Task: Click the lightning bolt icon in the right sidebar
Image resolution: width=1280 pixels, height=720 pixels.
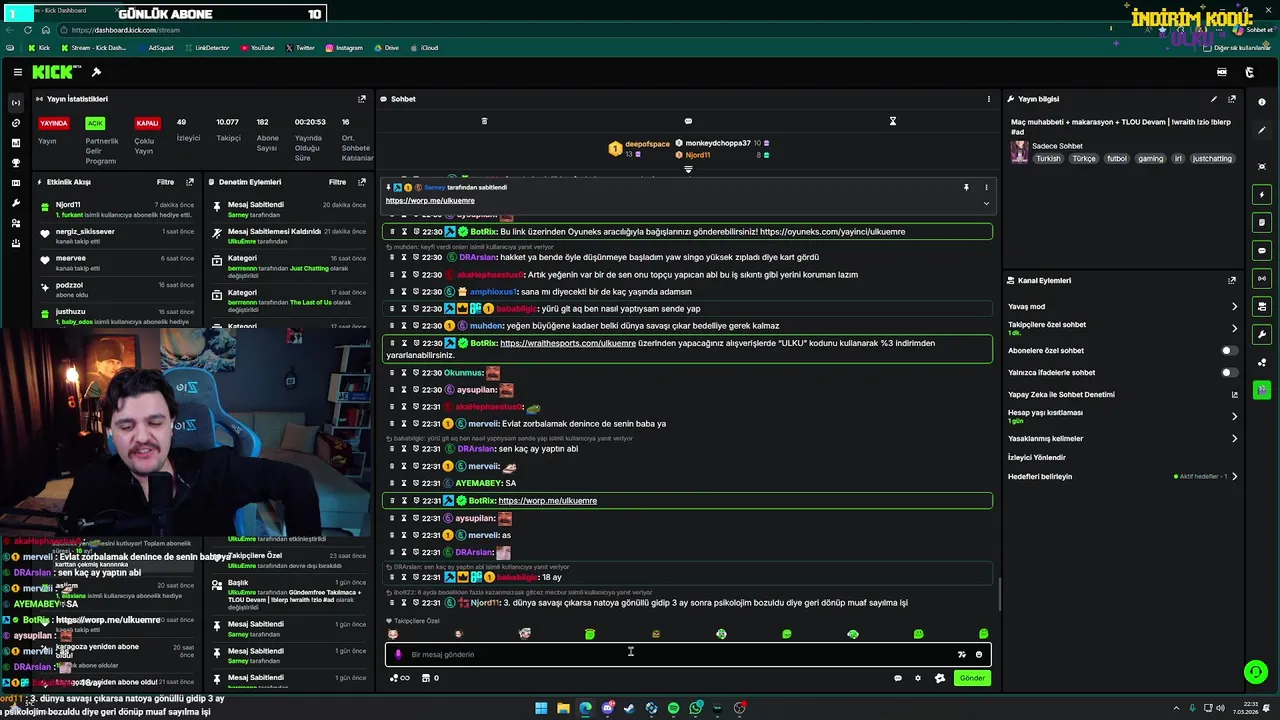Action: [1262, 194]
